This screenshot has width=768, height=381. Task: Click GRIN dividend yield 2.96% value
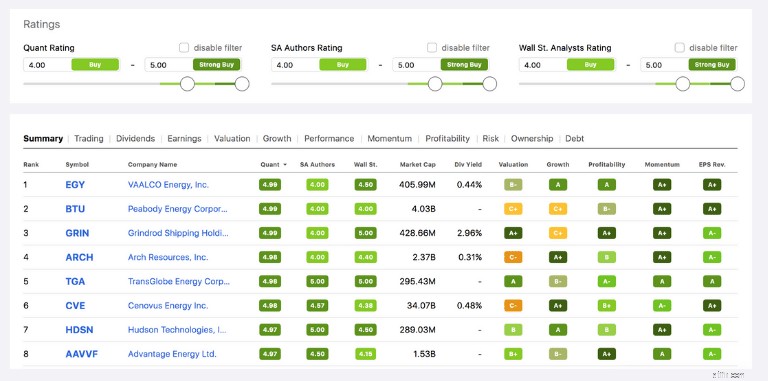click(x=469, y=233)
